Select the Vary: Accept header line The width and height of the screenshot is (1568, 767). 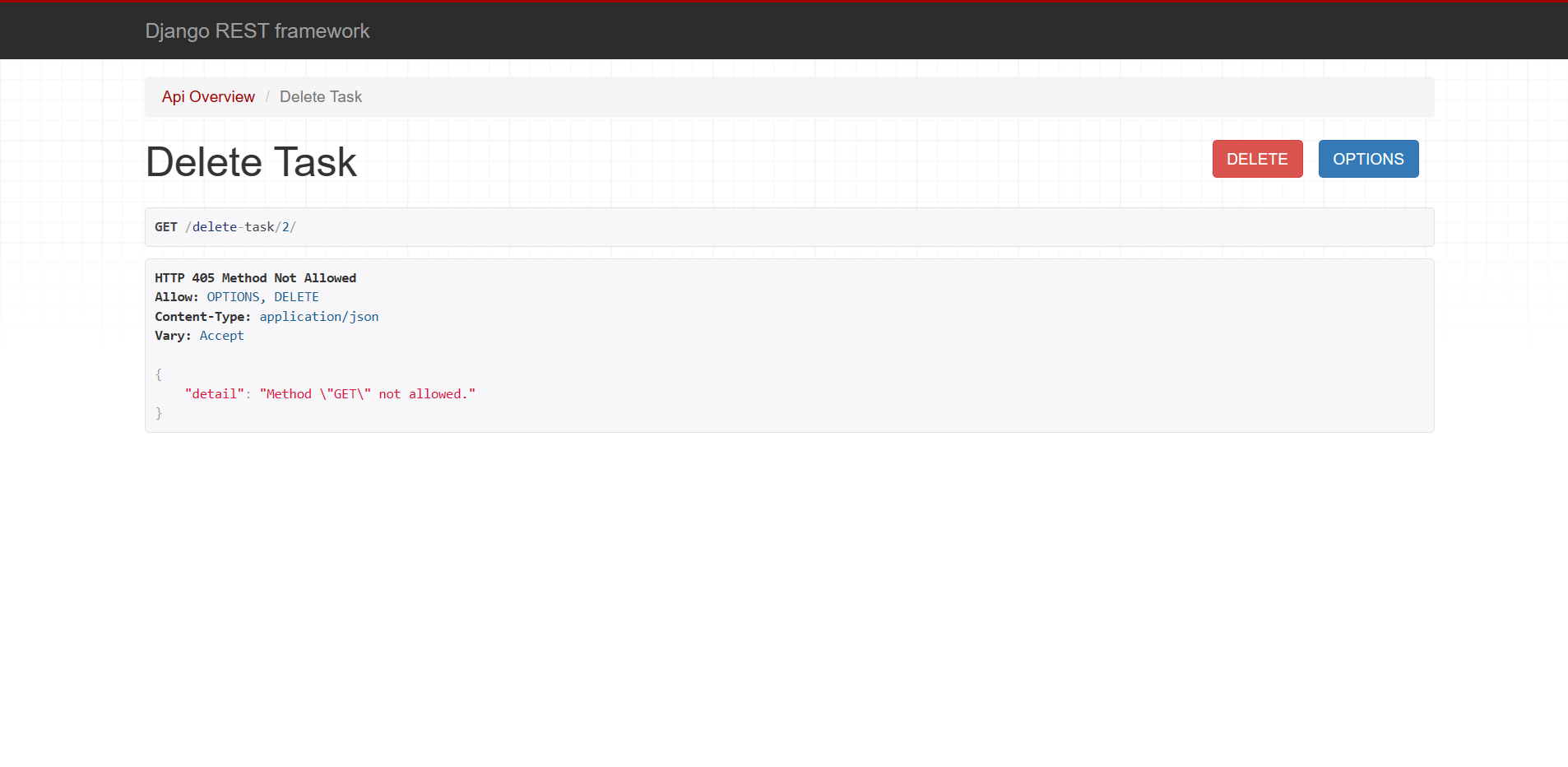tap(199, 335)
